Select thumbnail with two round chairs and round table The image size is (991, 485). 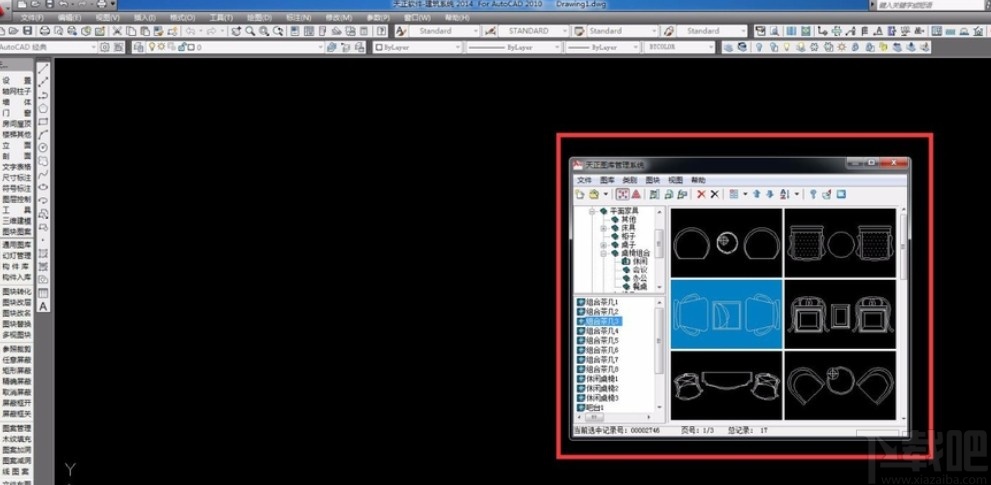point(726,243)
